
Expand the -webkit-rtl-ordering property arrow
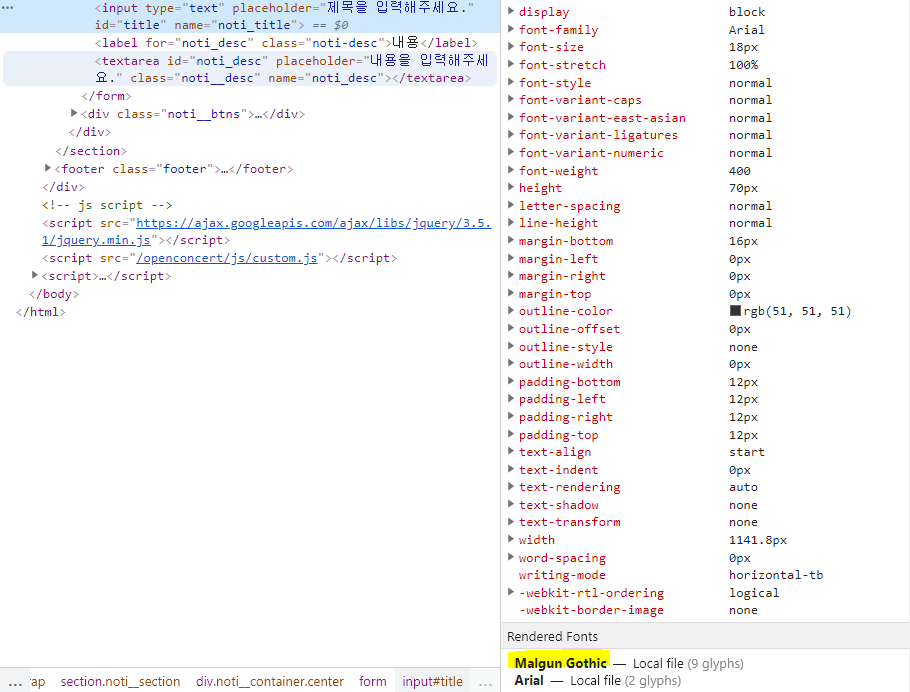511,592
